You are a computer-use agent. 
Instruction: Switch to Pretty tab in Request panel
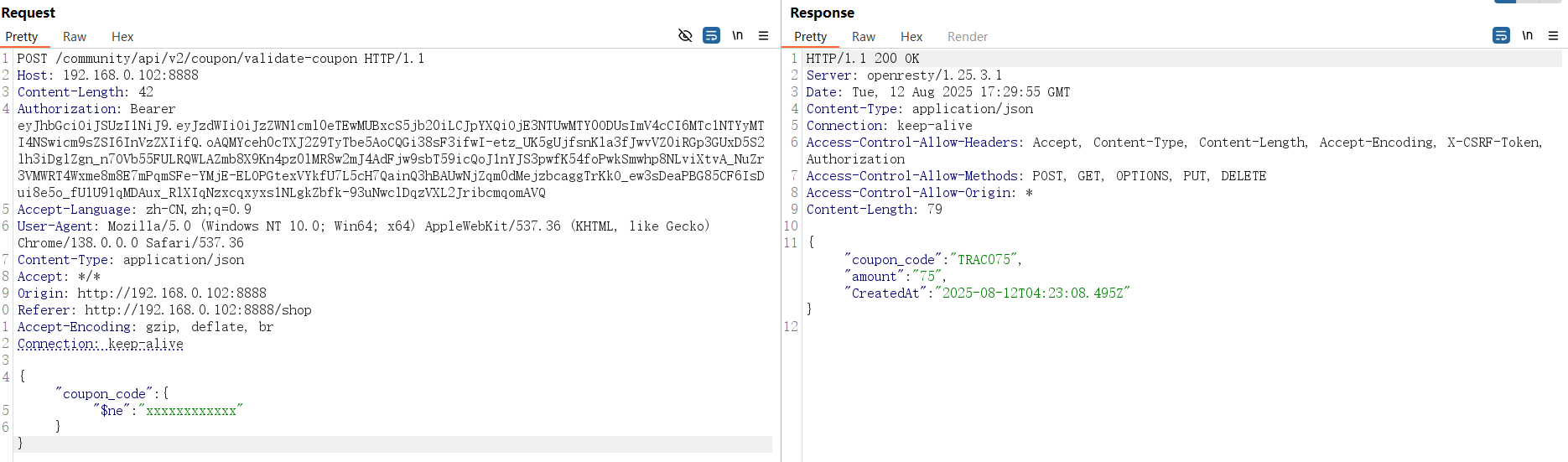[x=22, y=37]
